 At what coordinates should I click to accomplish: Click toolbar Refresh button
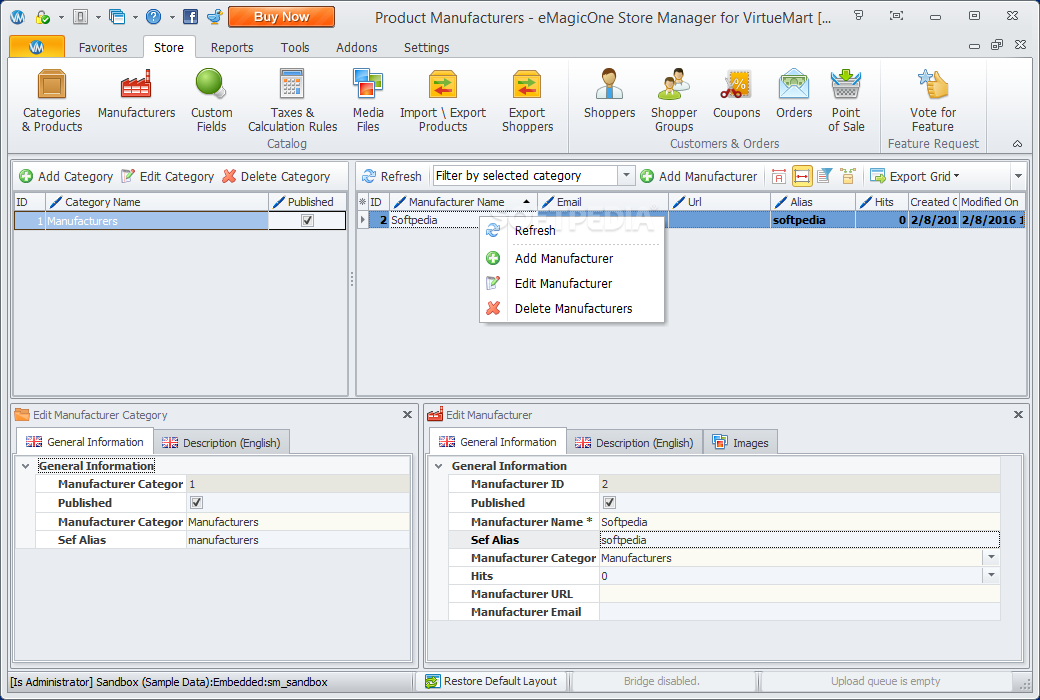pos(392,176)
